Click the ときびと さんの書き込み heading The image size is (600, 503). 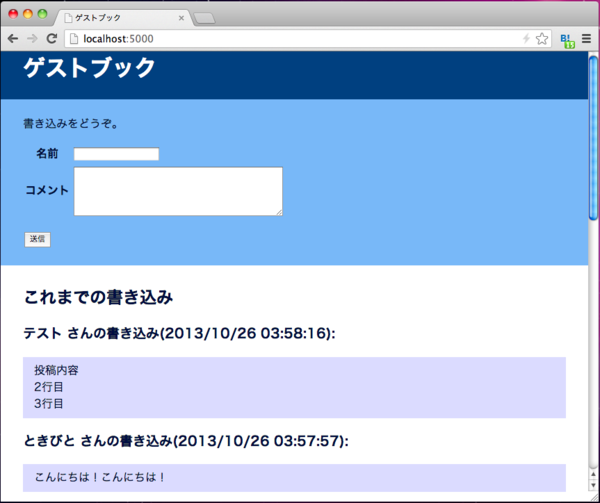pos(186,441)
